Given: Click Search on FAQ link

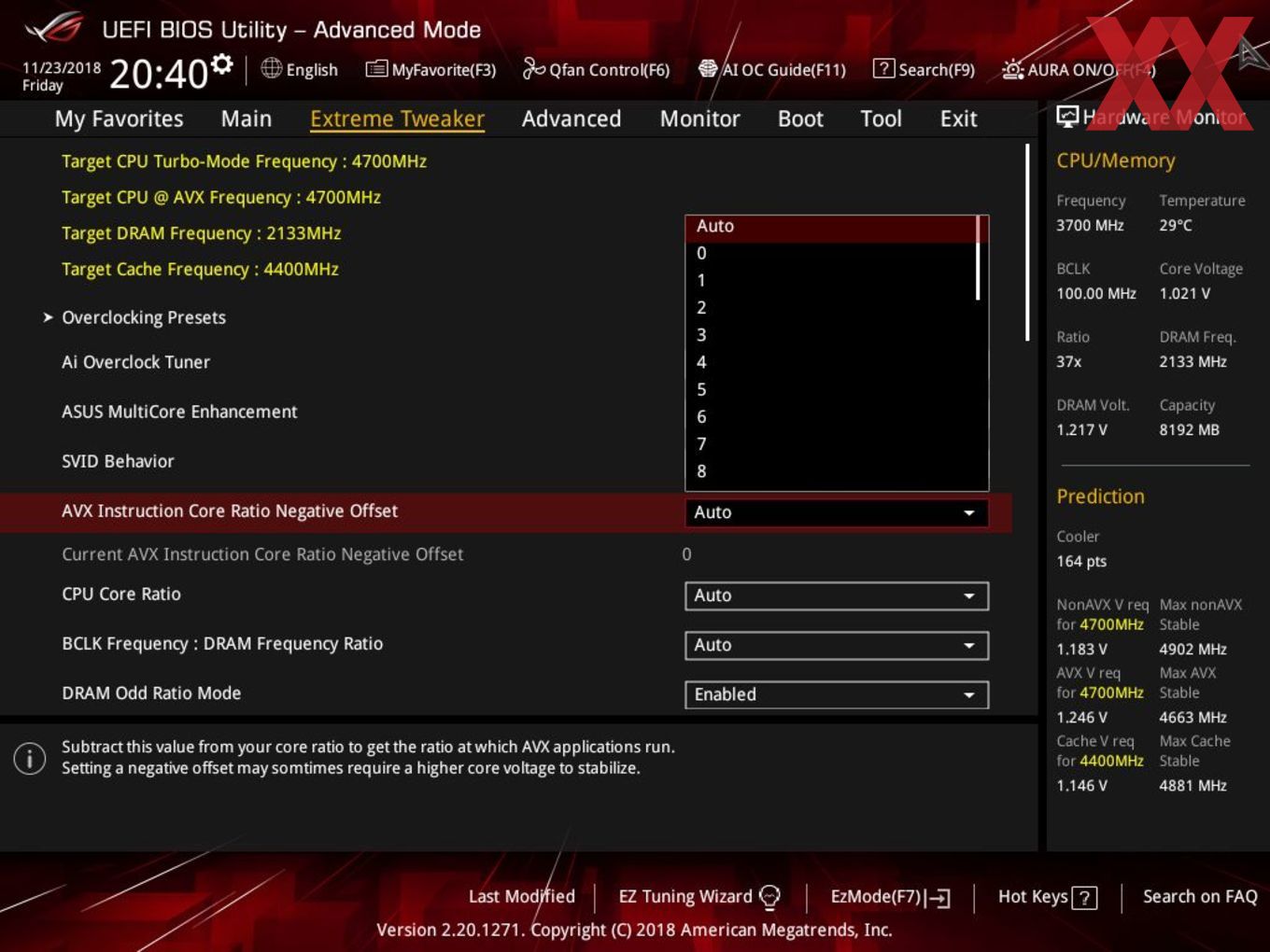Looking at the screenshot, I should point(1200,896).
